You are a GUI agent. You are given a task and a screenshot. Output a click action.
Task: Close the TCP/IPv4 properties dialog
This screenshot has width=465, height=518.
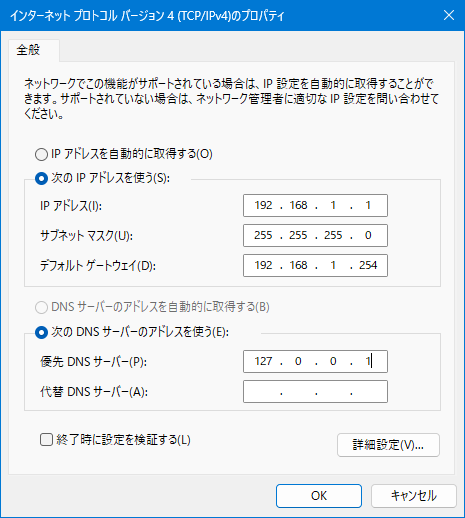[x=449, y=15]
